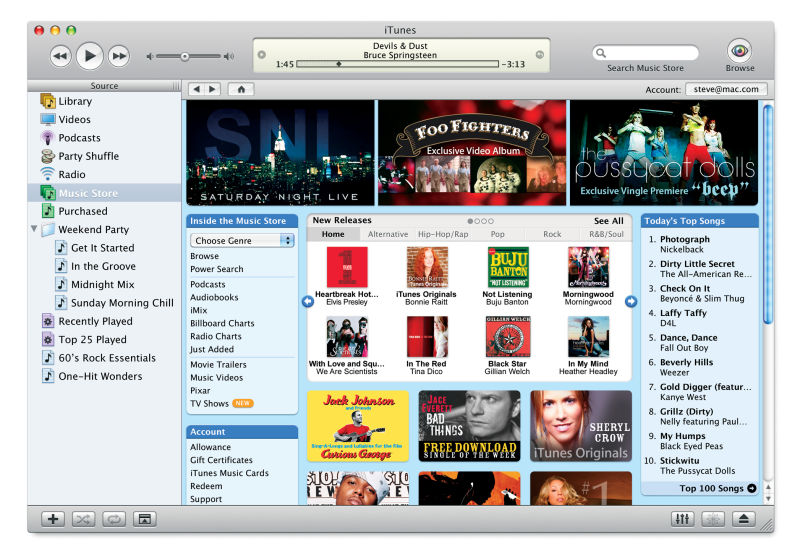The width and height of the screenshot is (800, 554).
Task: Toggle the repeat playback button
Action: point(114,519)
